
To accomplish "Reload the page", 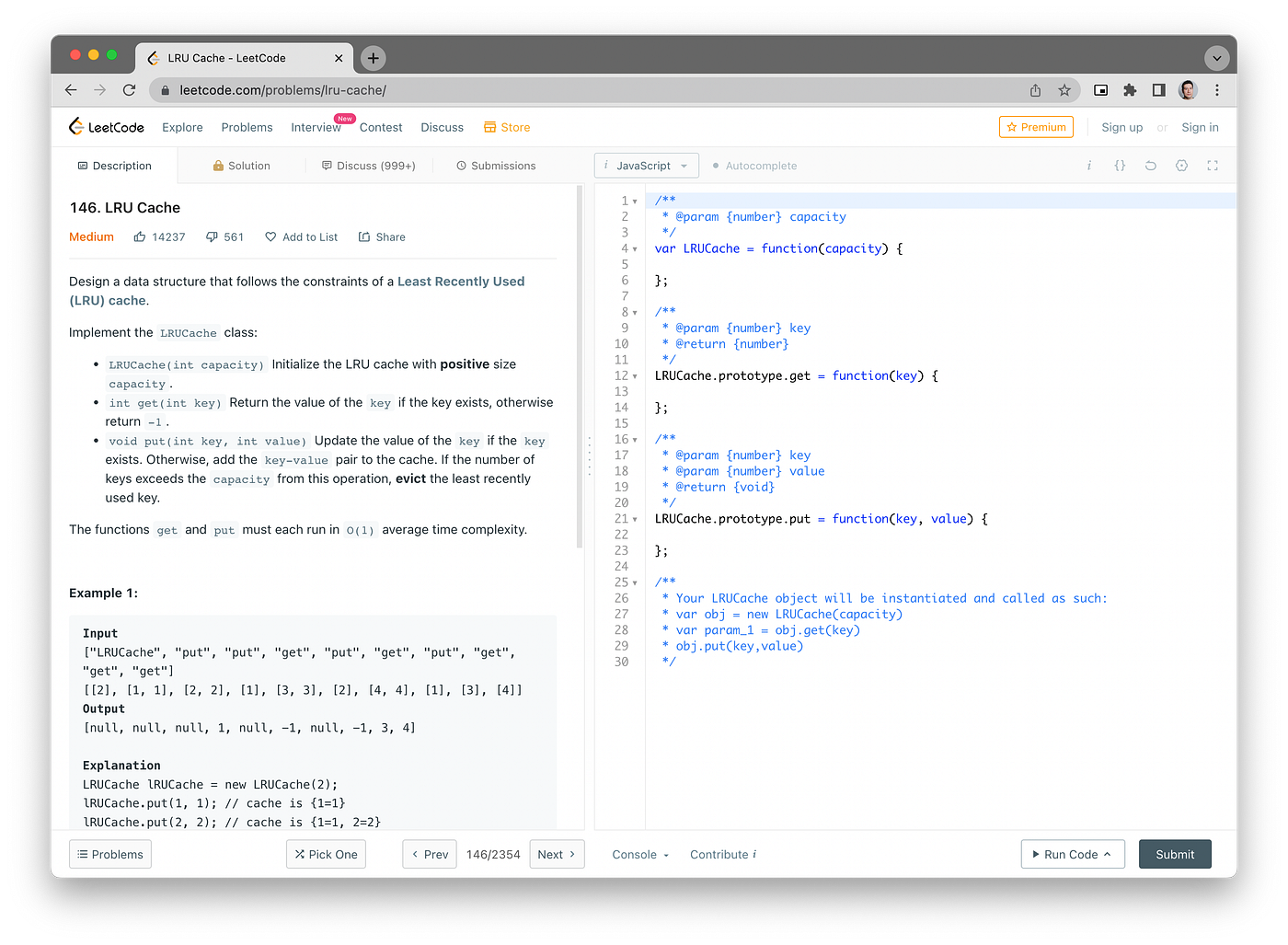I will point(129,90).
